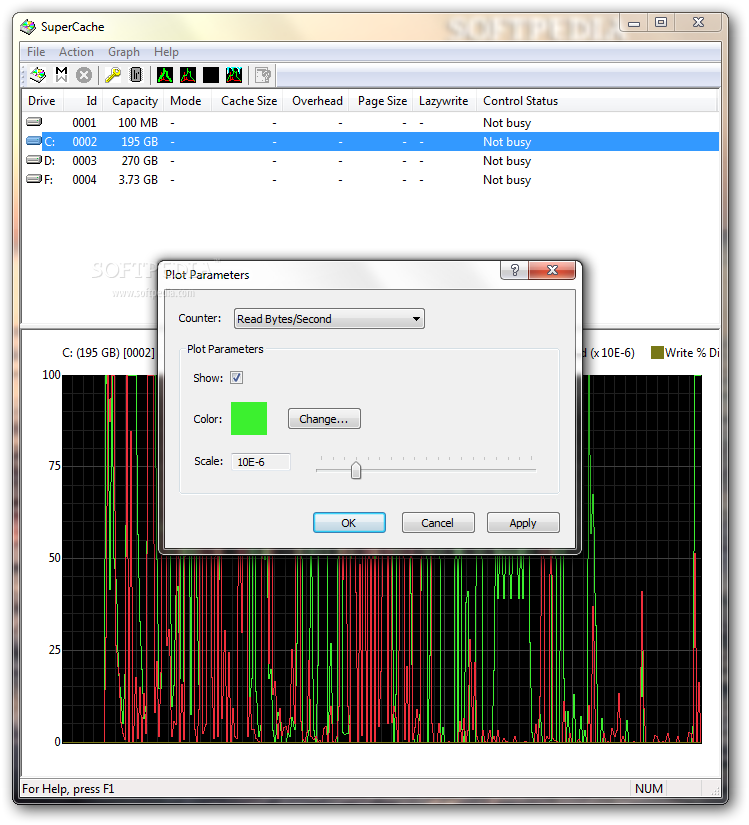749x825 pixels.
Task: Click the gray X stop icon
Action: point(84,75)
